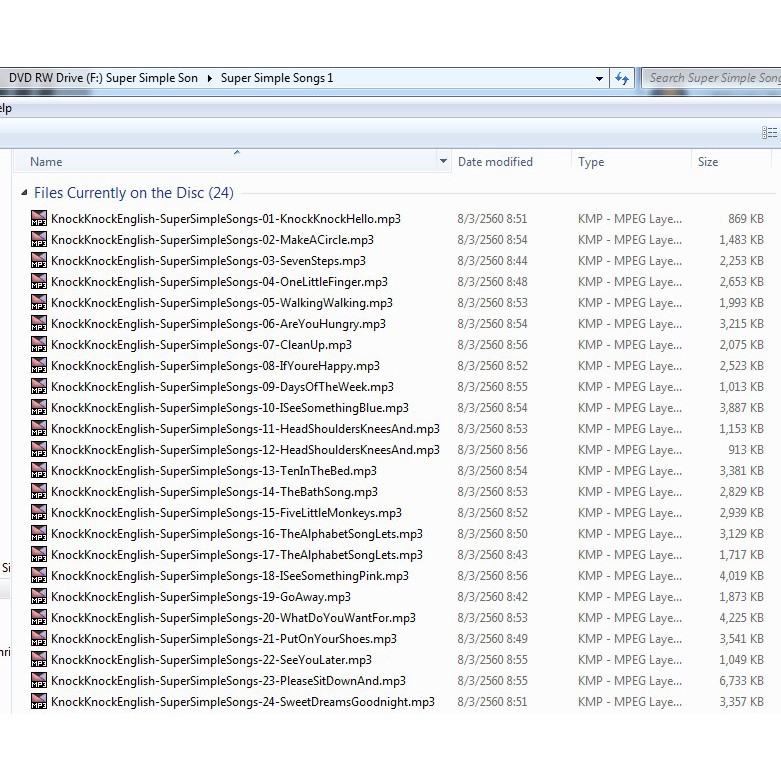Click the Search Super Simple Songs field

713,78
